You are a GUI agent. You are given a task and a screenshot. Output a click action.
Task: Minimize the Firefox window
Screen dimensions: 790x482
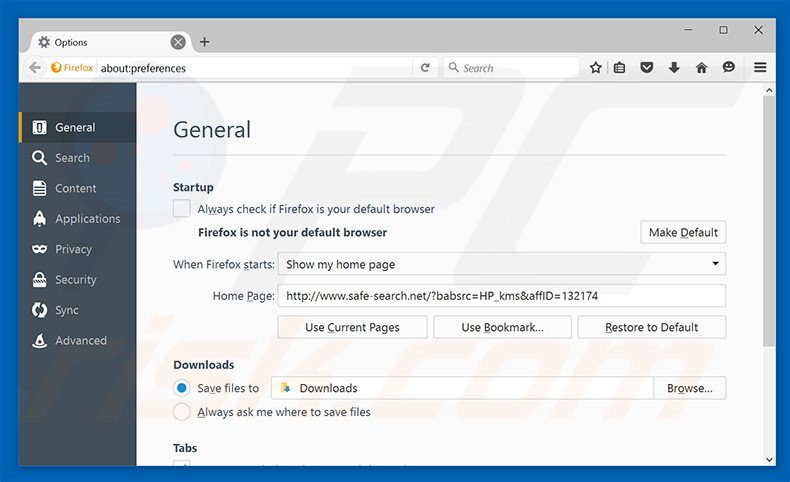688,30
